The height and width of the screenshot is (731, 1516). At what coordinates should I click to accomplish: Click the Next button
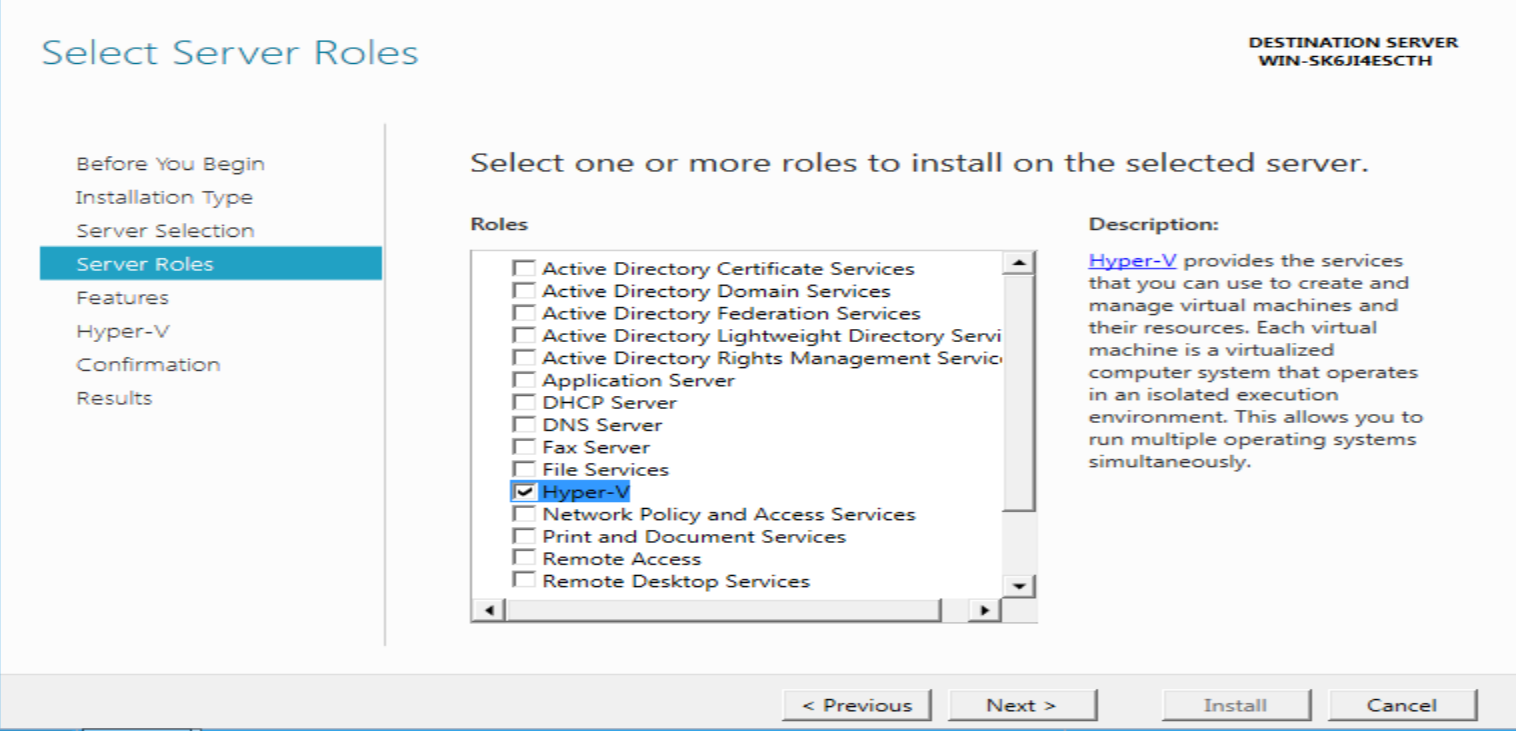coord(1021,705)
